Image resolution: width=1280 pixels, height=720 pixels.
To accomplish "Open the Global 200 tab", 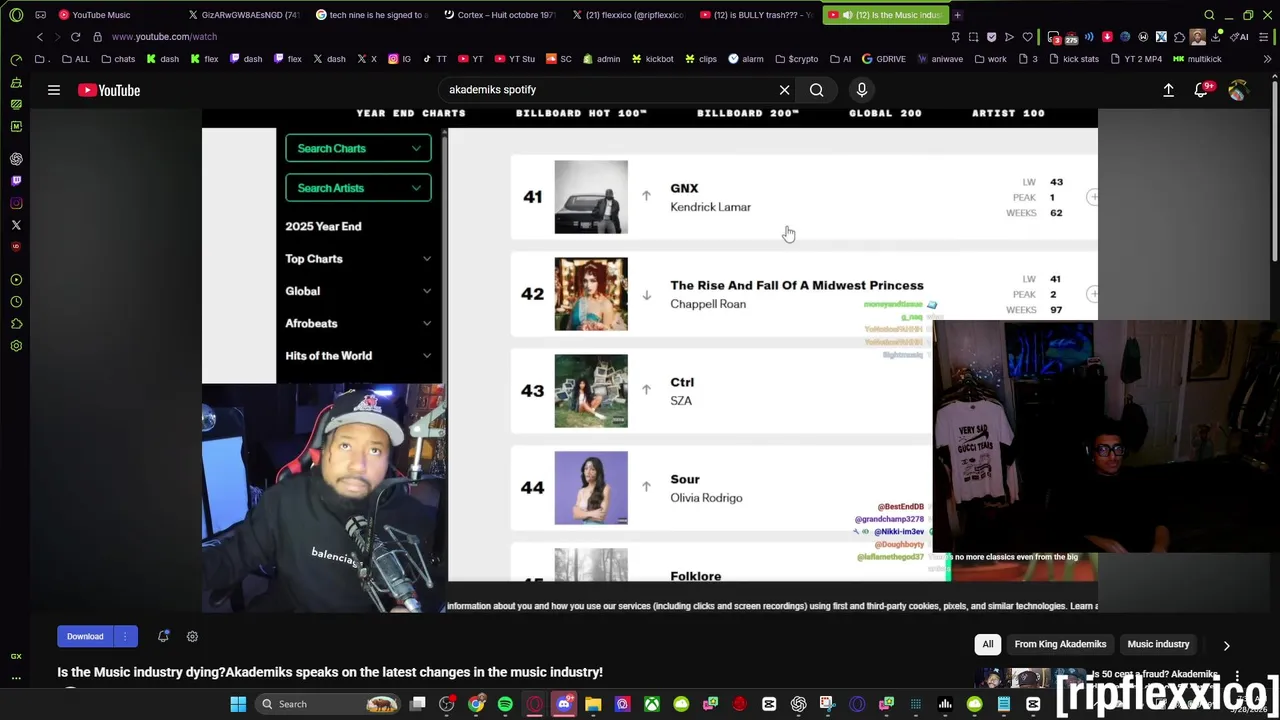I will tap(885, 113).
